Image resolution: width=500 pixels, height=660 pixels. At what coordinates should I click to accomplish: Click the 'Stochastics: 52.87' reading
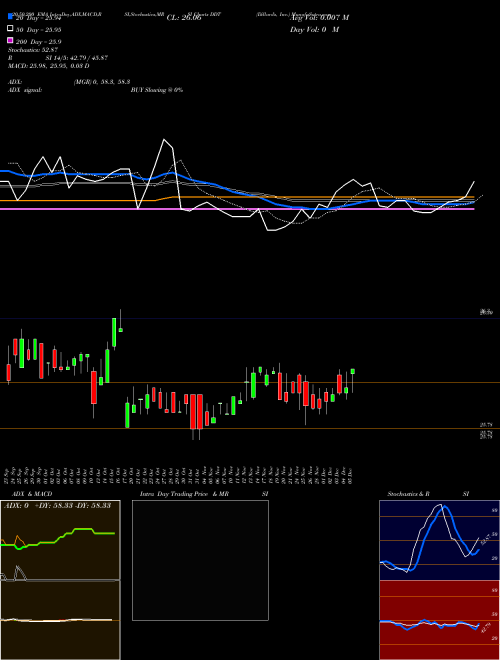click(32, 50)
